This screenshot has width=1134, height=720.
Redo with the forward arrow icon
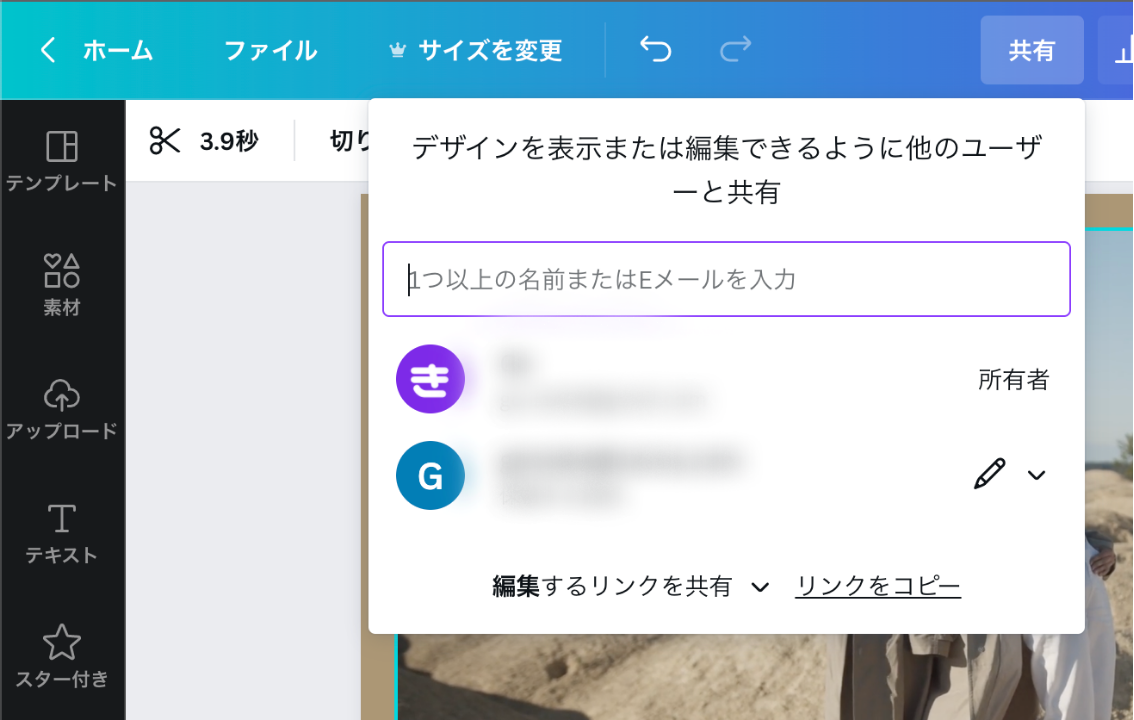pyautogui.click(x=736, y=49)
